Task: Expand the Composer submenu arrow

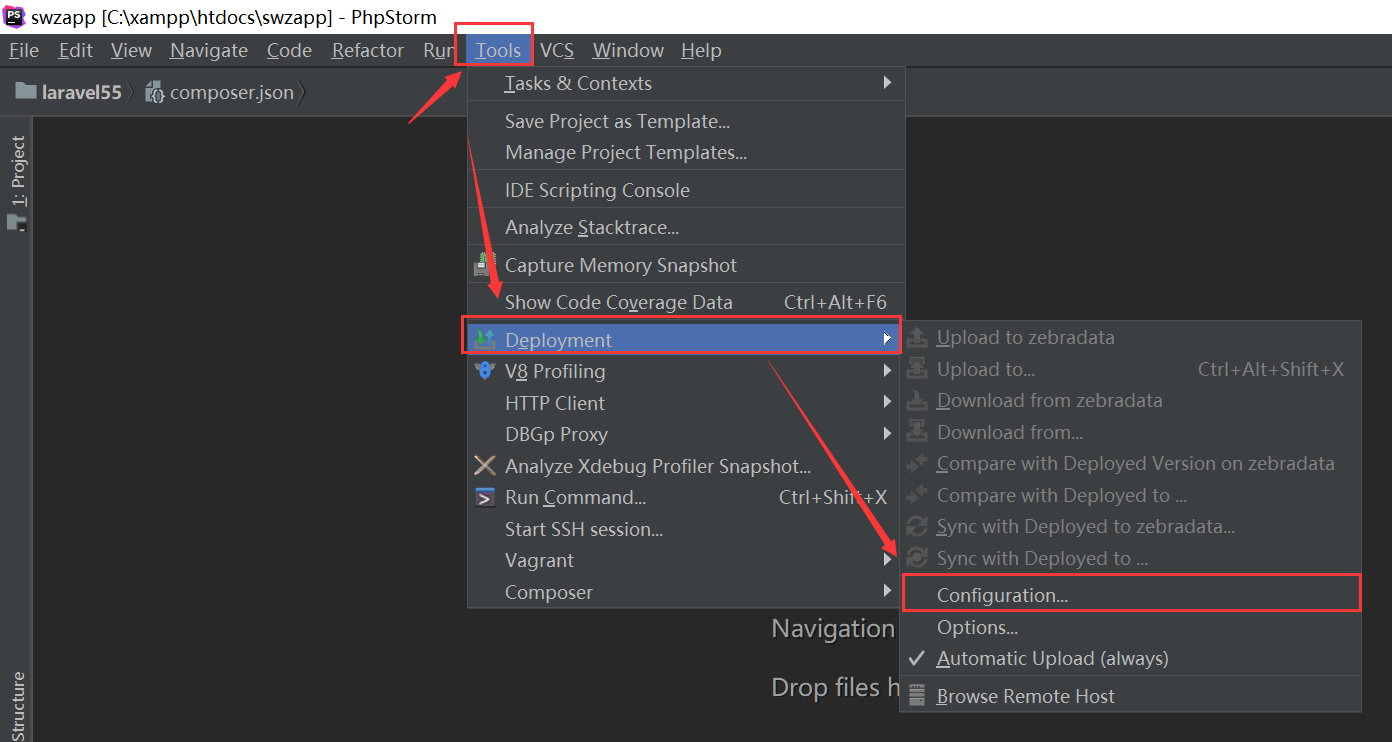Action: [x=886, y=592]
